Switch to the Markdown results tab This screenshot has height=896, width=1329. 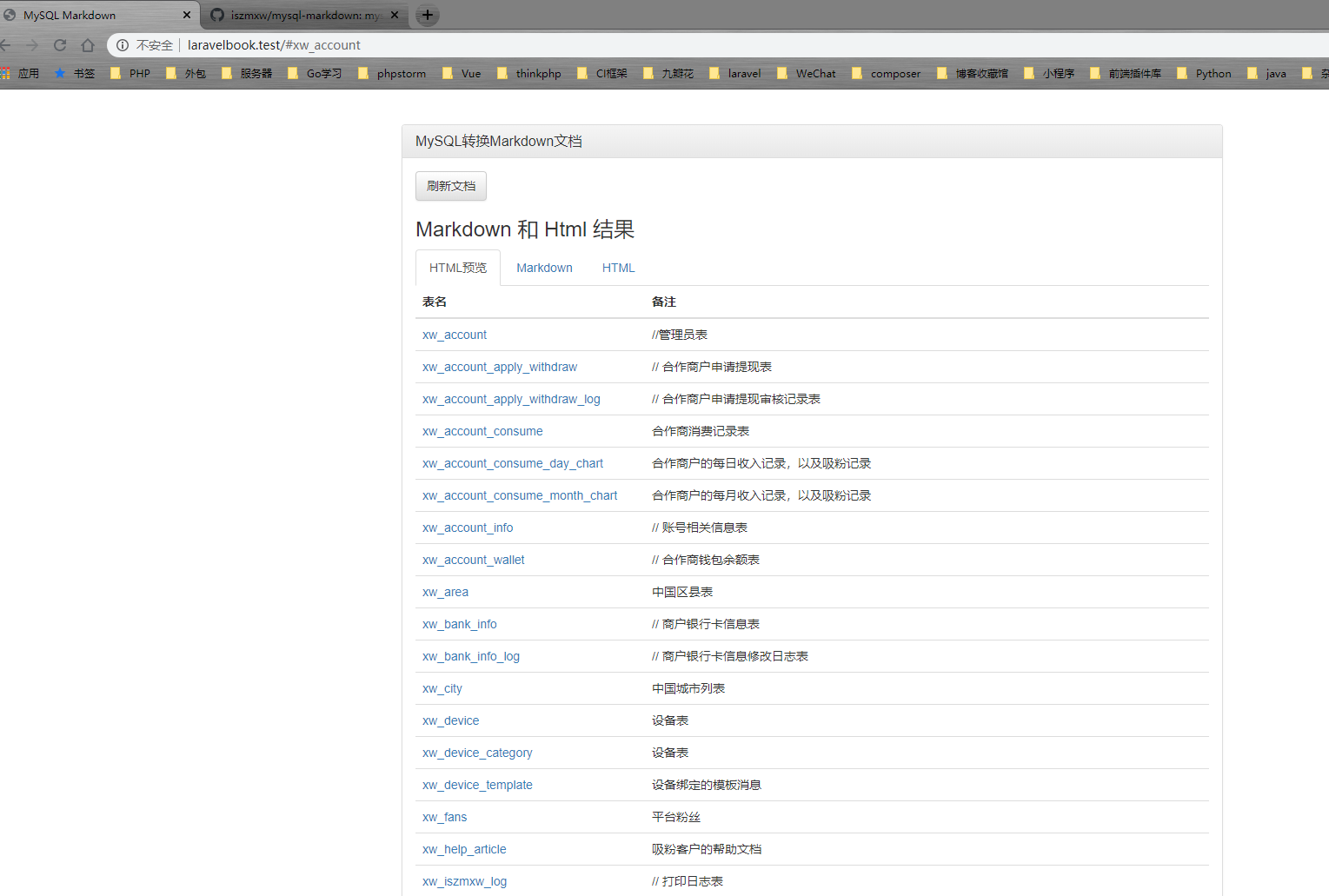[x=544, y=268]
